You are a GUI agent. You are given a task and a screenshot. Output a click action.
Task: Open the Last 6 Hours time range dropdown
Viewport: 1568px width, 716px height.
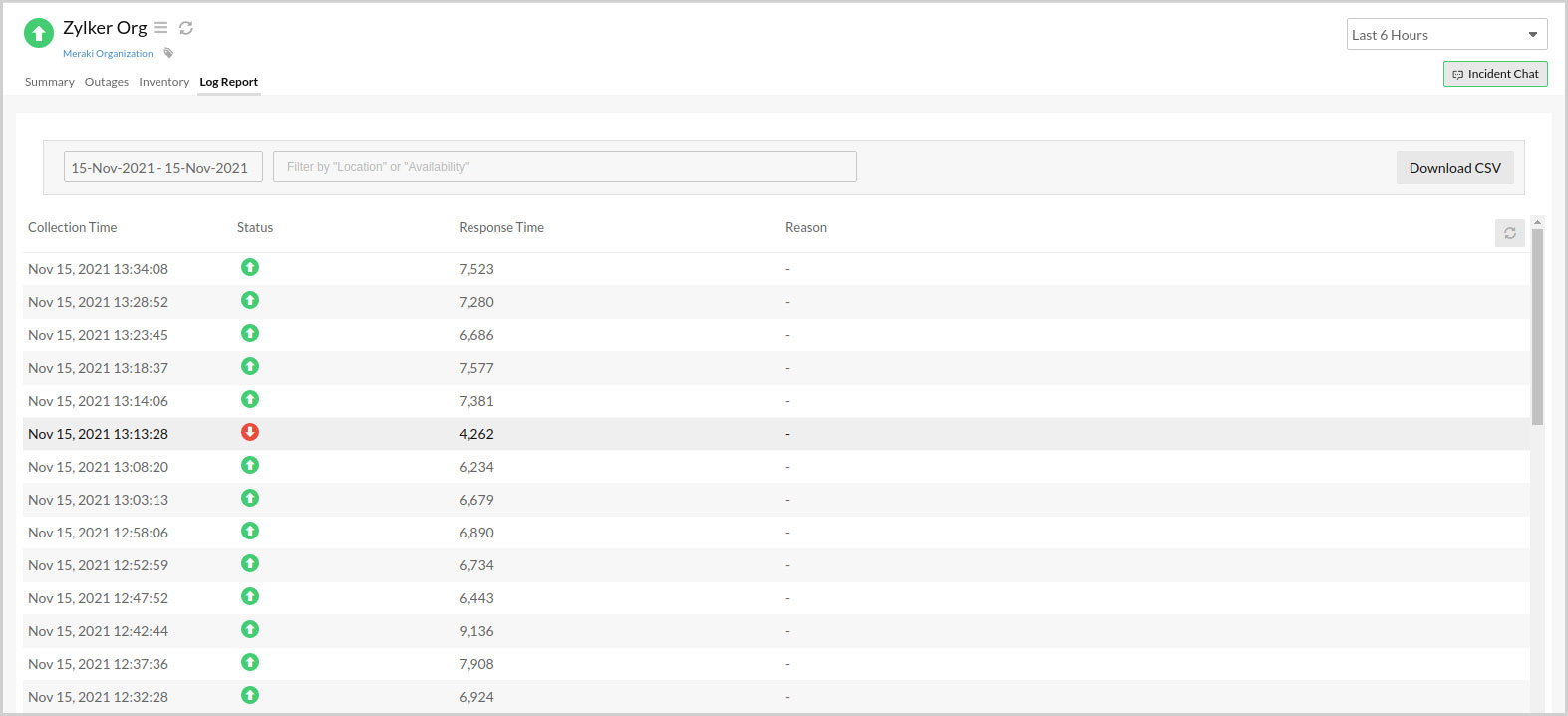(x=1446, y=34)
